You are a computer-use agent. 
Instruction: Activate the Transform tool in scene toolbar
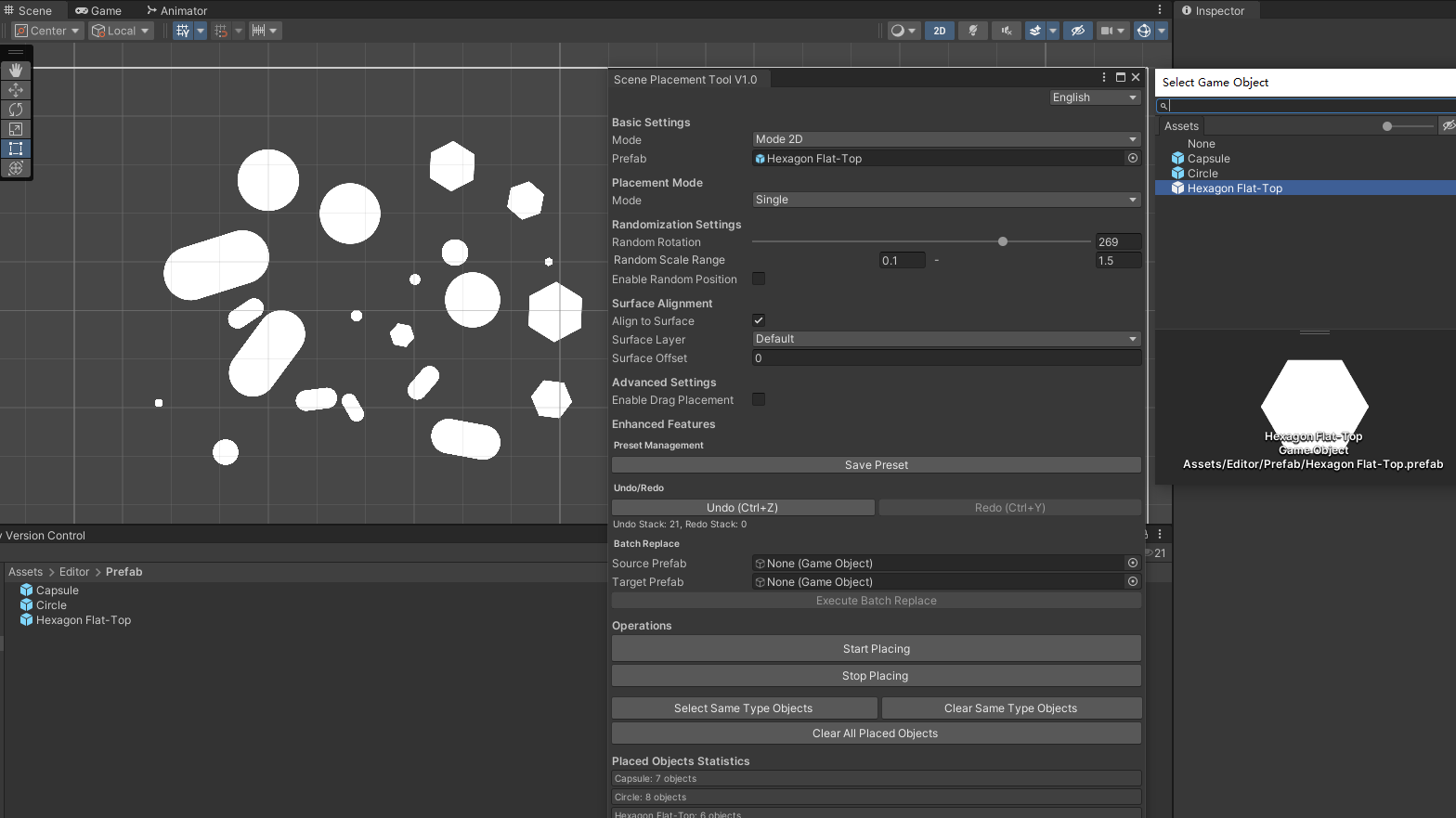(x=16, y=168)
